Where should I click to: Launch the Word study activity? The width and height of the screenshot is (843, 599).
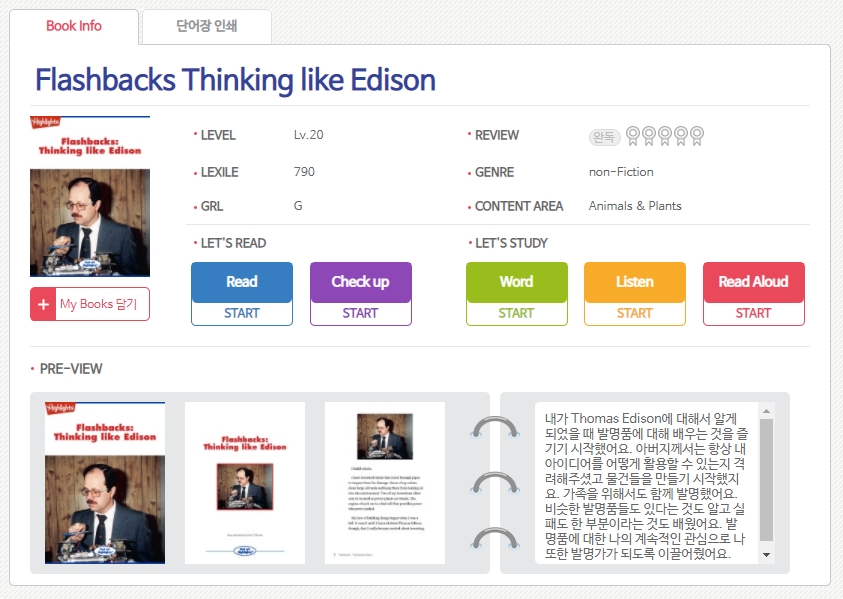(517, 294)
